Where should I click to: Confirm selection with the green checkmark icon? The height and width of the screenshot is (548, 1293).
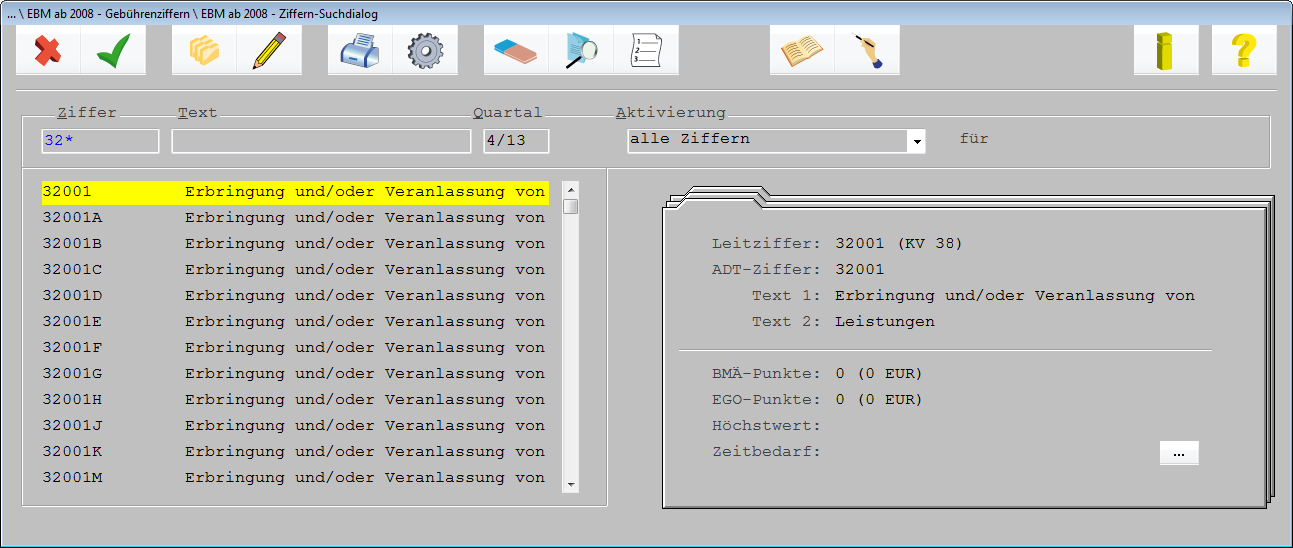click(113, 50)
